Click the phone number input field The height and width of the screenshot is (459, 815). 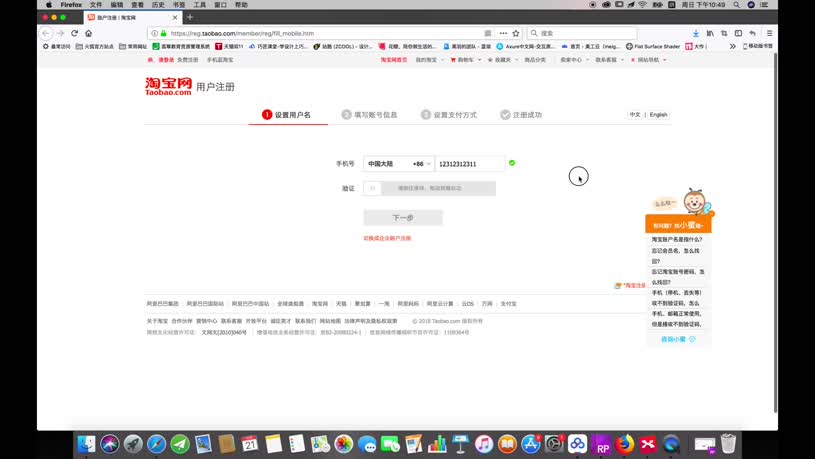point(470,164)
